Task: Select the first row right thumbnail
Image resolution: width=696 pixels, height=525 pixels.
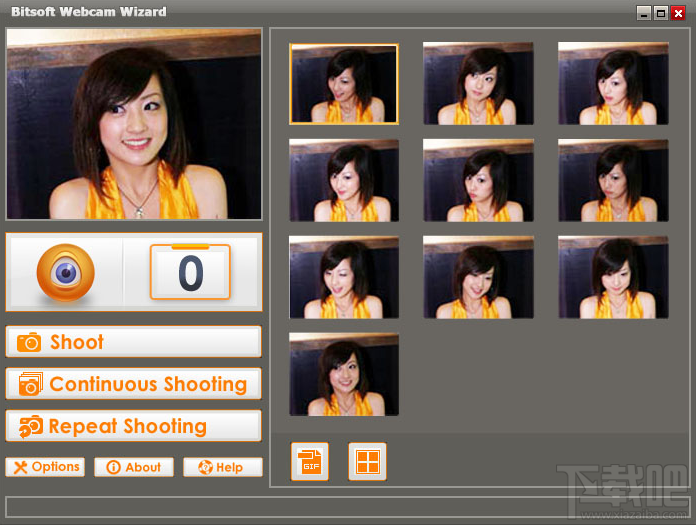Action: coord(613,83)
